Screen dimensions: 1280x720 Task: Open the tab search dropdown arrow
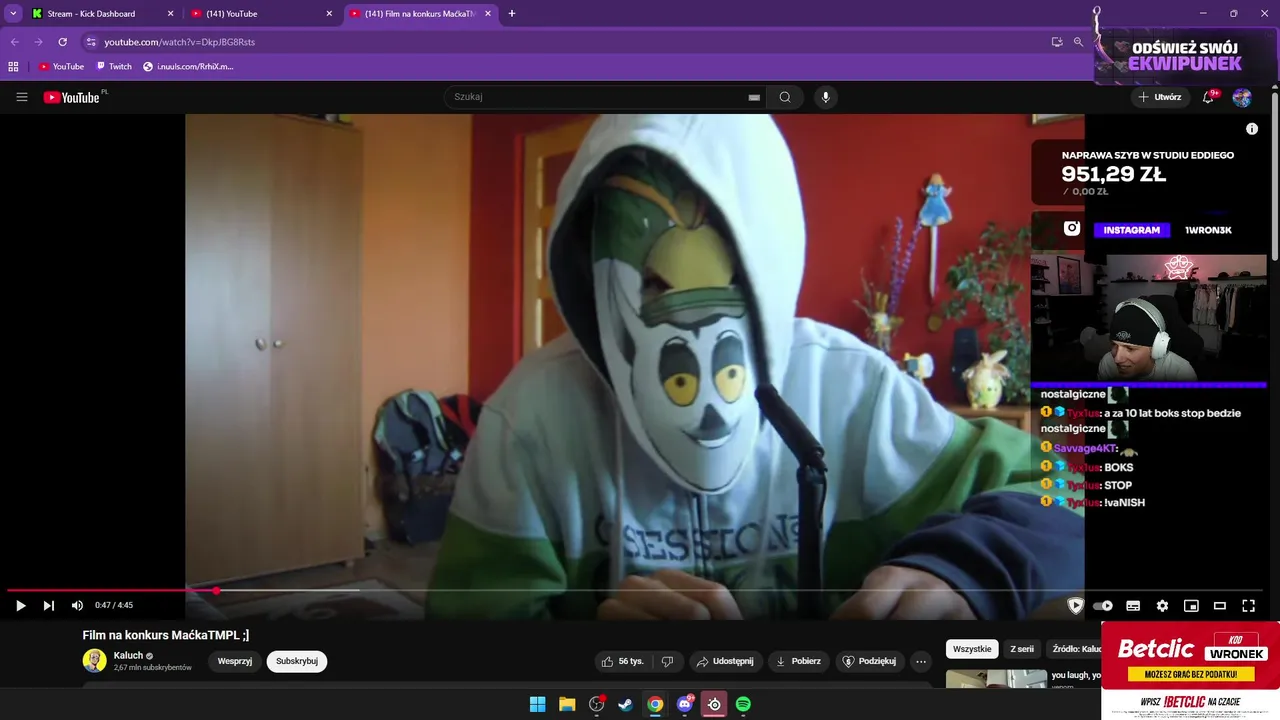click(12, 14)
